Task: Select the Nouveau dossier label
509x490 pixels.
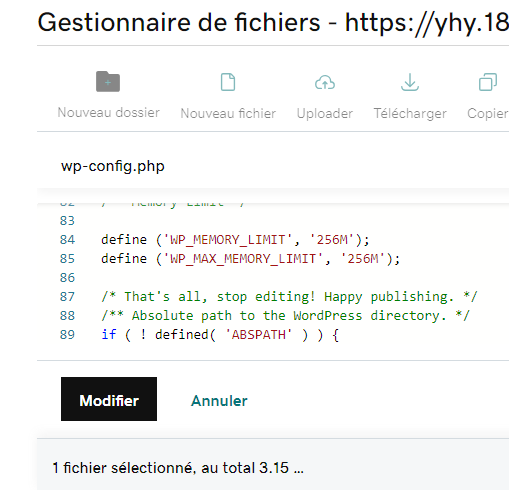Action: coord(108,113)
